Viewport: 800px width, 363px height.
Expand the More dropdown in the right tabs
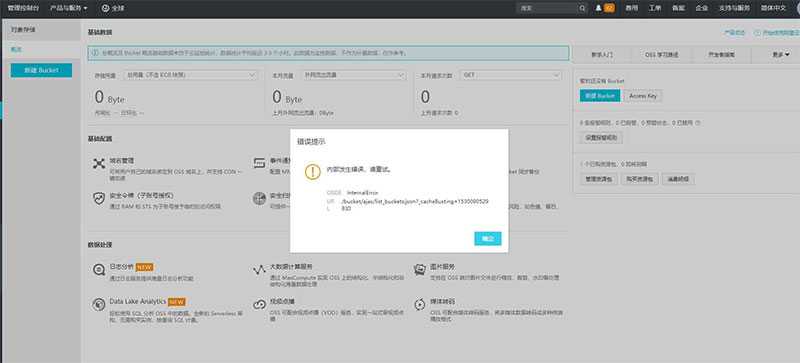[781, 54]
